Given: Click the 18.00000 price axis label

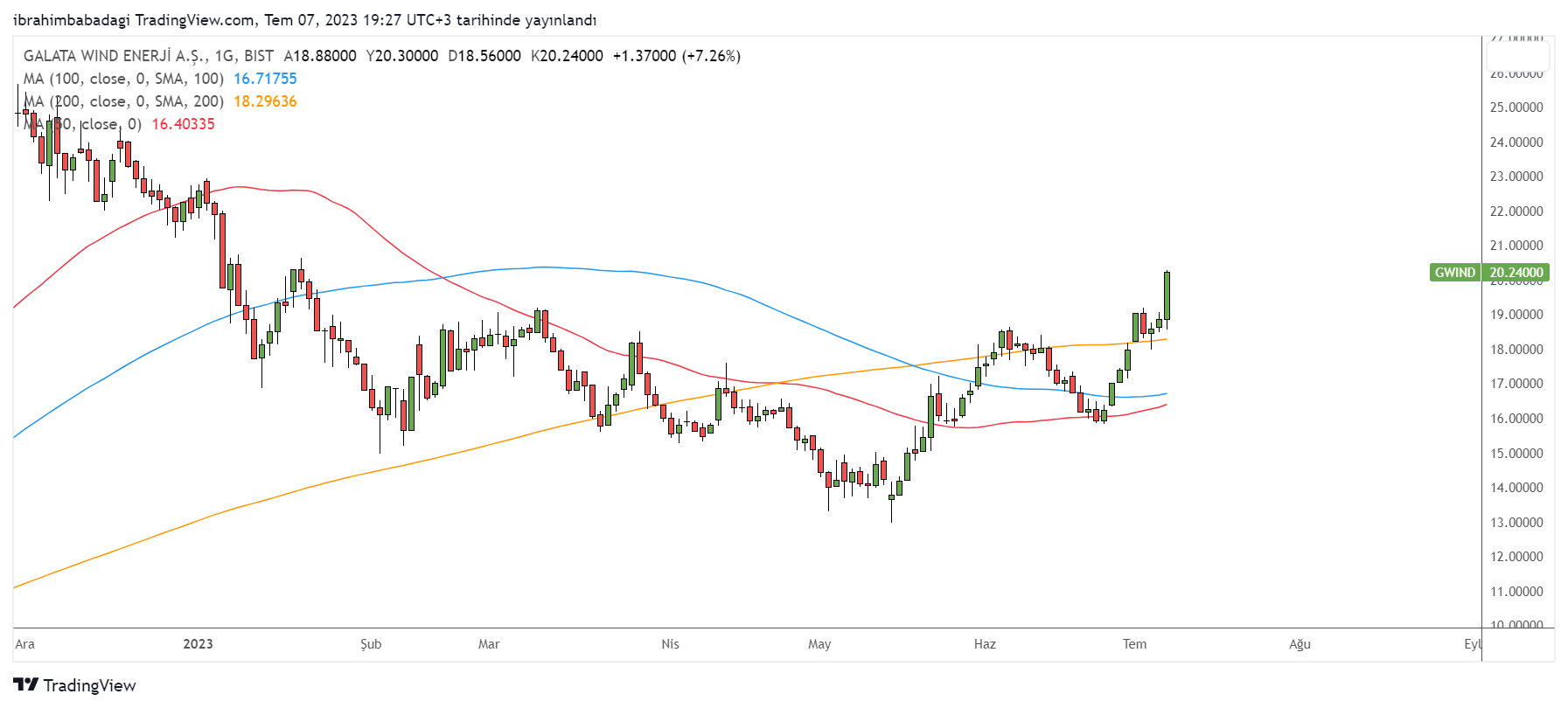Looking at the screenshot, I should click(x=1516, y=350).
